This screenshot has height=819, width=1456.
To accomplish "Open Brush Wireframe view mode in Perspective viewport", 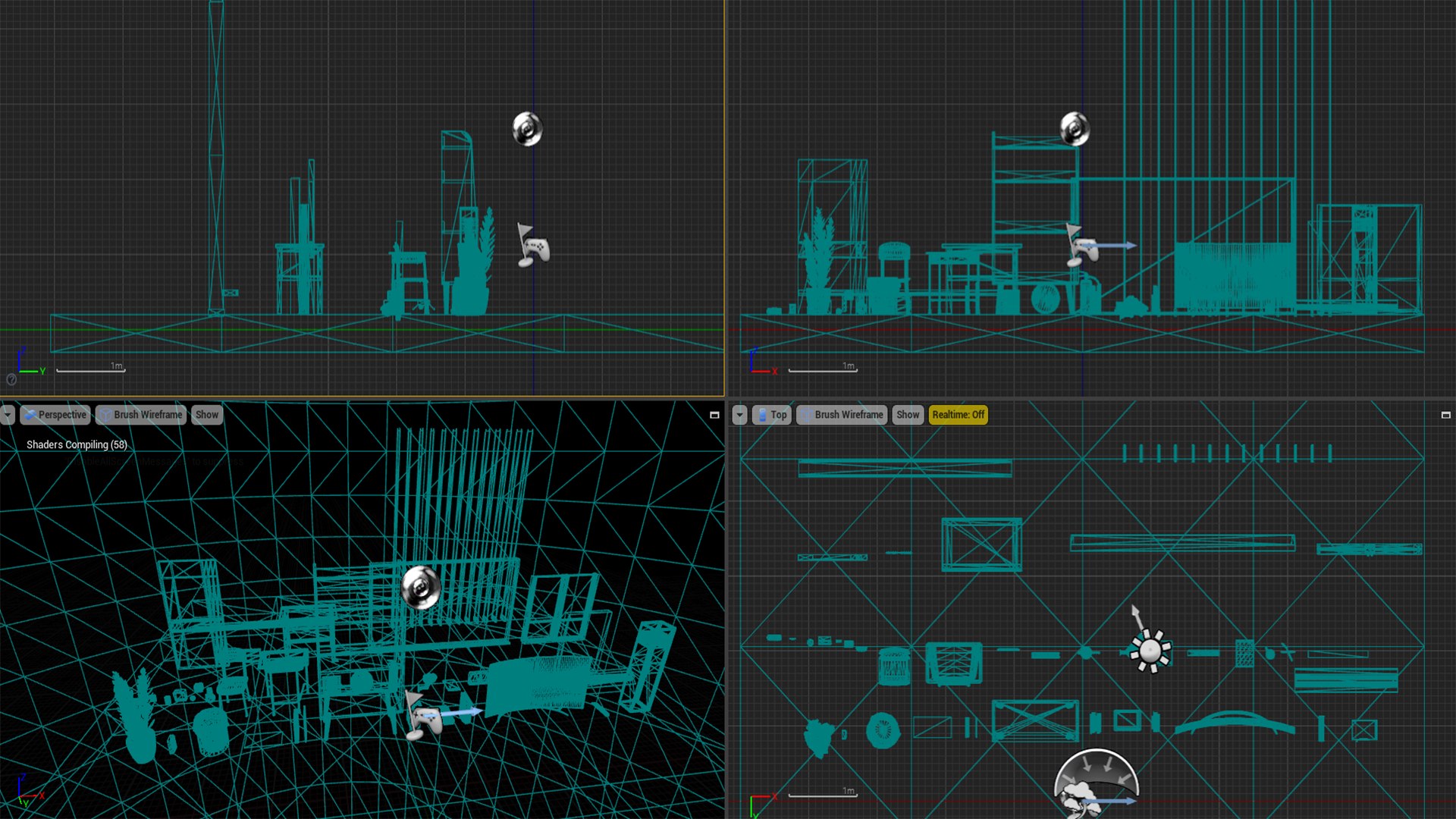I will 141,415.
